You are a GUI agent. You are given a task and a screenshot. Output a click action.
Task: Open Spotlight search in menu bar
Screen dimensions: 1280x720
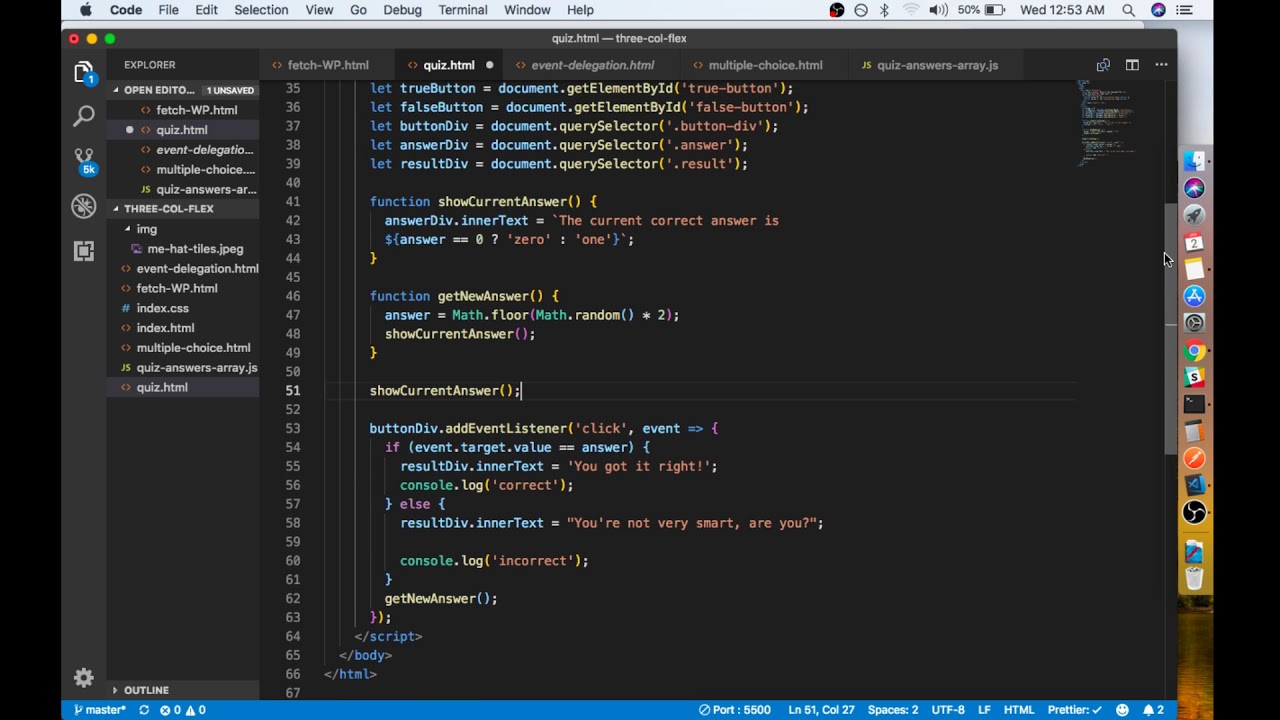click(x=1128, y=10)
